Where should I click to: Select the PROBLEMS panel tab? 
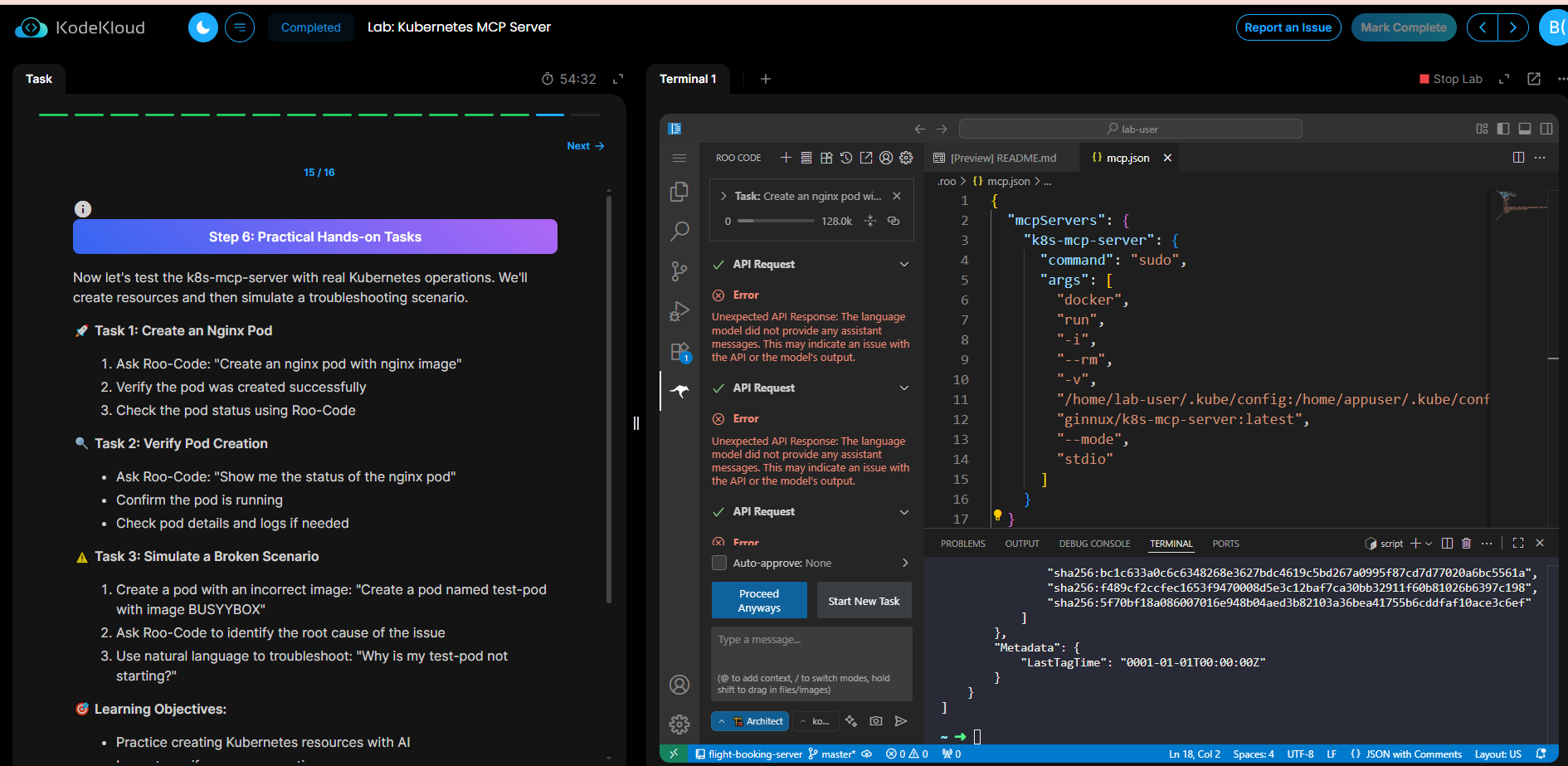[962, 544]
